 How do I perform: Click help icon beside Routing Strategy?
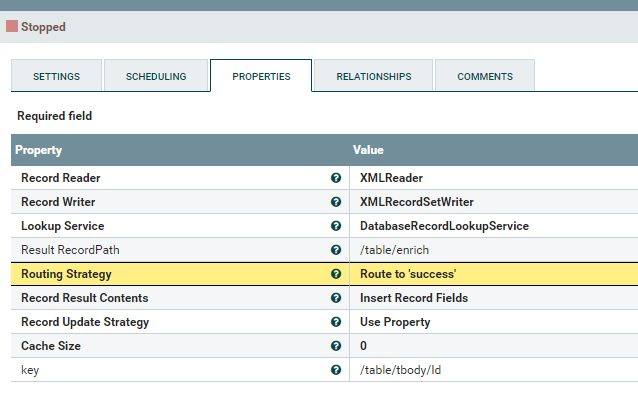[x=336, y=274]
